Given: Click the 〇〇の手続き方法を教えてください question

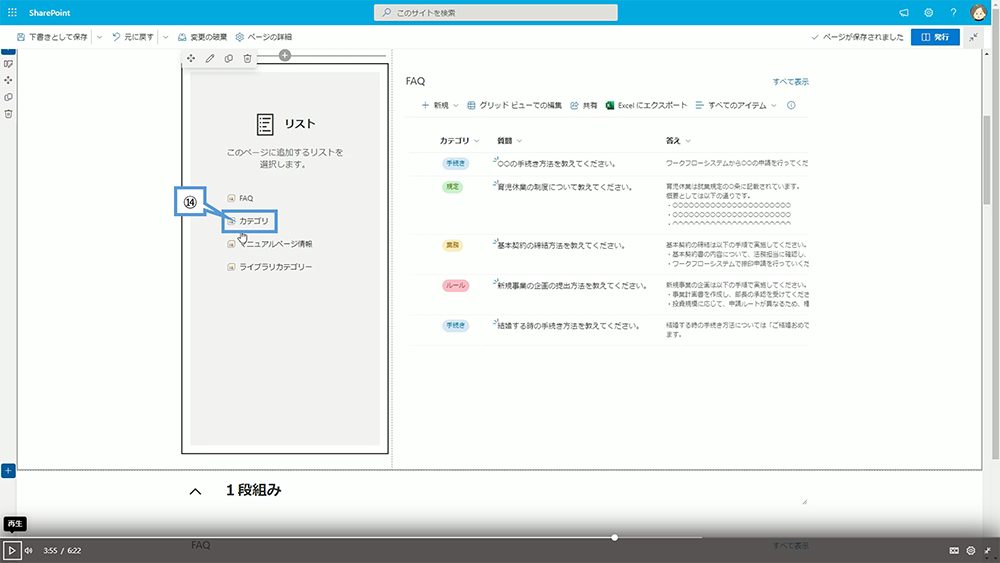Looking at the screenshot, I should 556,164.
